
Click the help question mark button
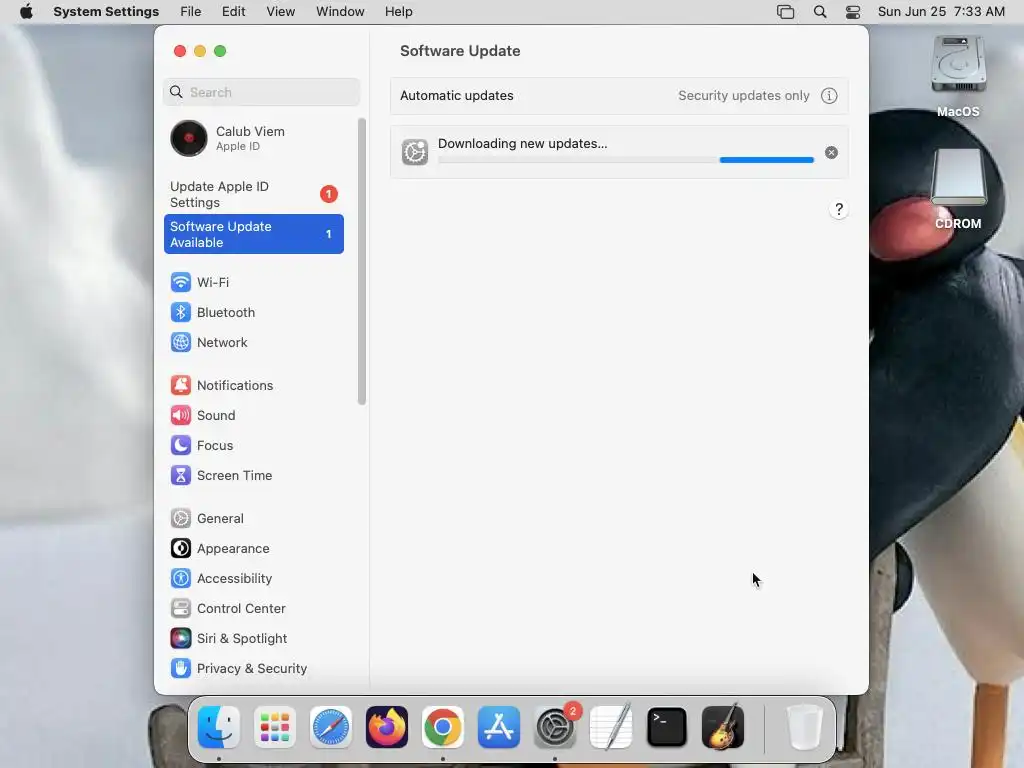click(x=839, y=210)
